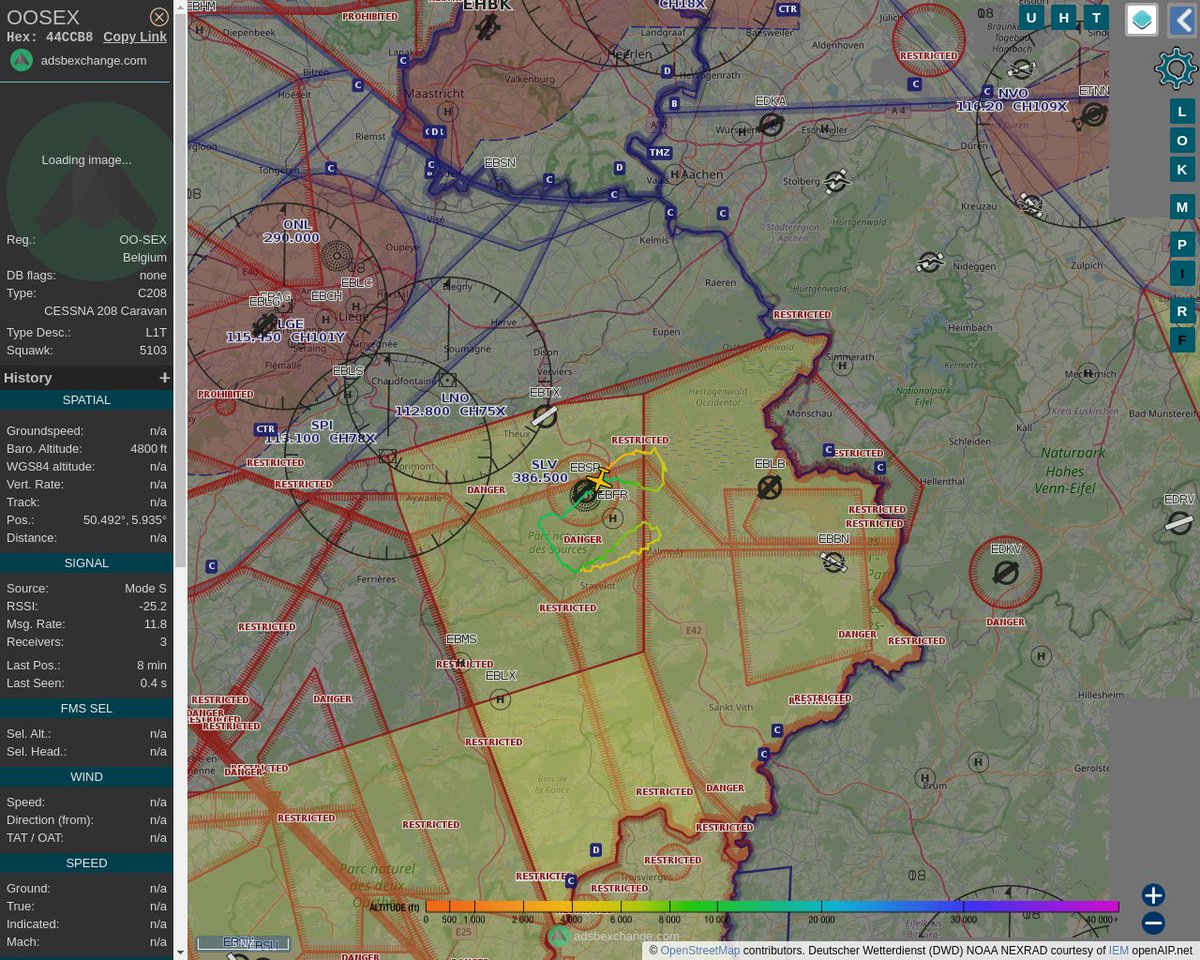This screenshot has height=960, width=1200.
Task: Click the WIND section header
Action: click(x=86, y=777)
